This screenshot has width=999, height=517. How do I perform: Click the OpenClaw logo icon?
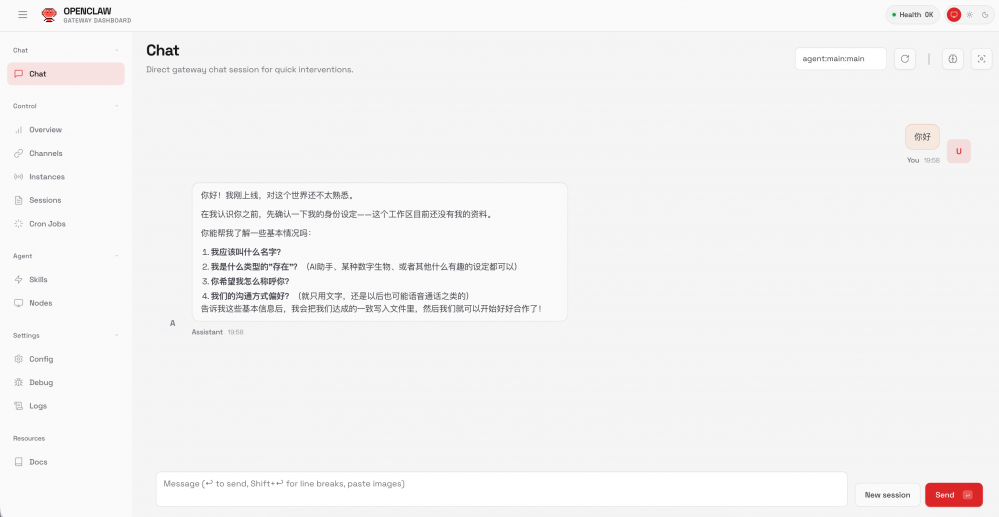49,15
